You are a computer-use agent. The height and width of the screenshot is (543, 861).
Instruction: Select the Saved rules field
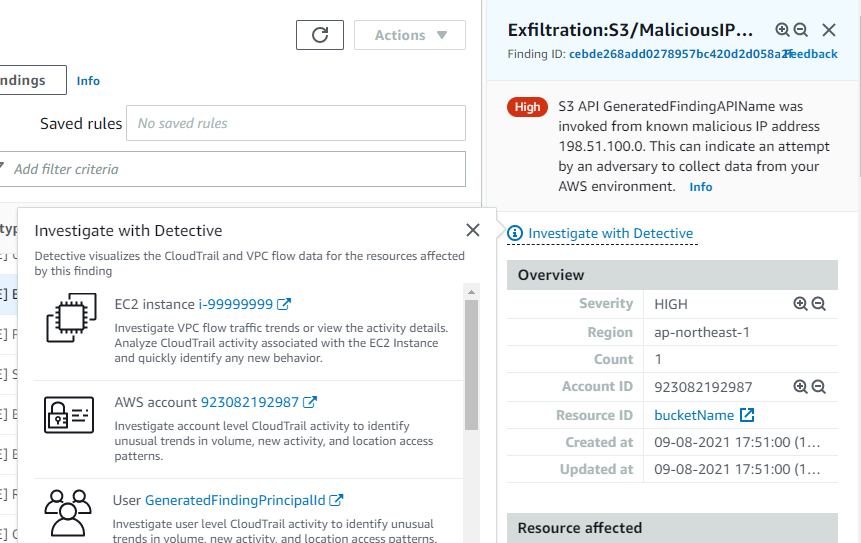point(296,123)
